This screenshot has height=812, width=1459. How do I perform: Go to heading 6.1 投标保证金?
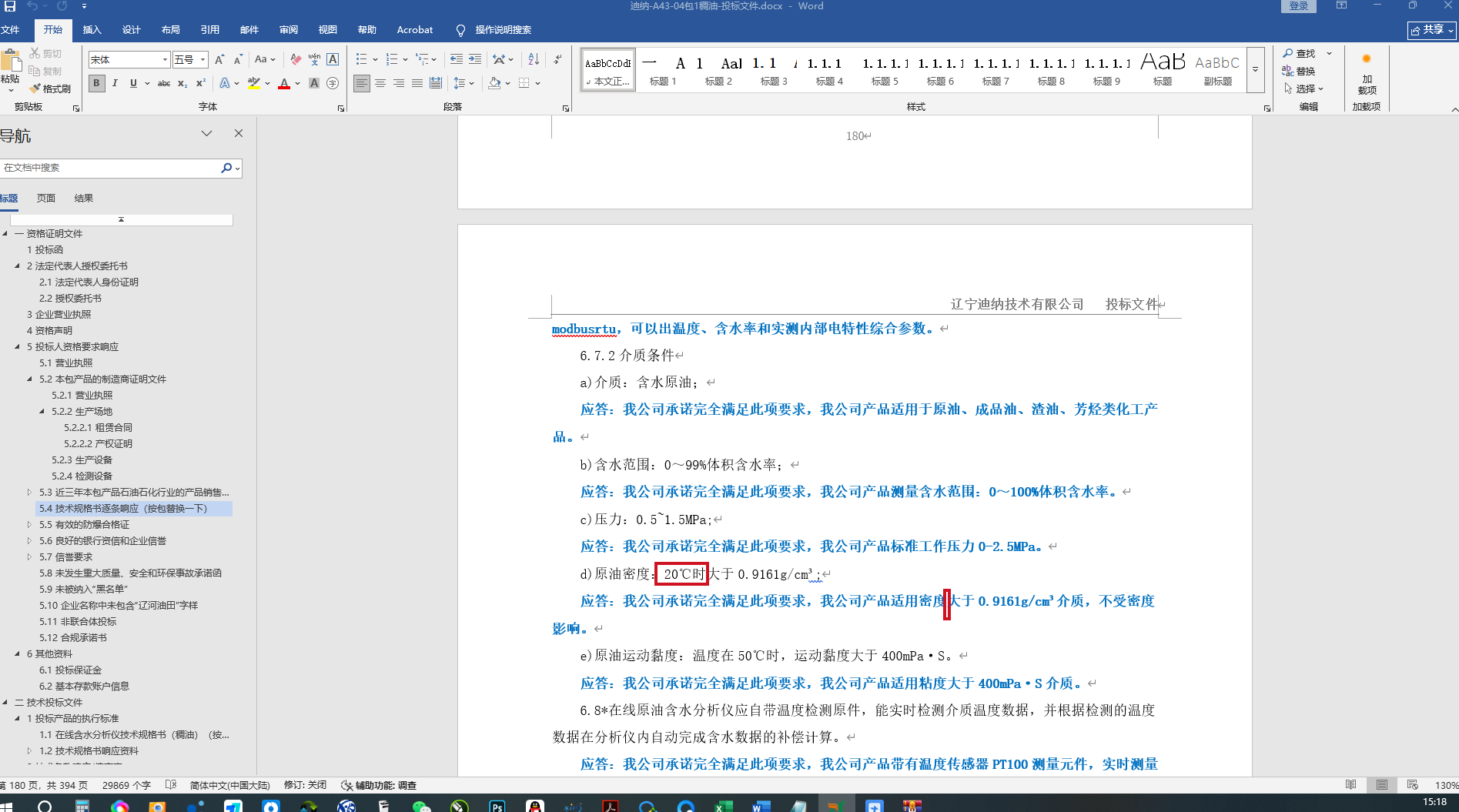71,670
